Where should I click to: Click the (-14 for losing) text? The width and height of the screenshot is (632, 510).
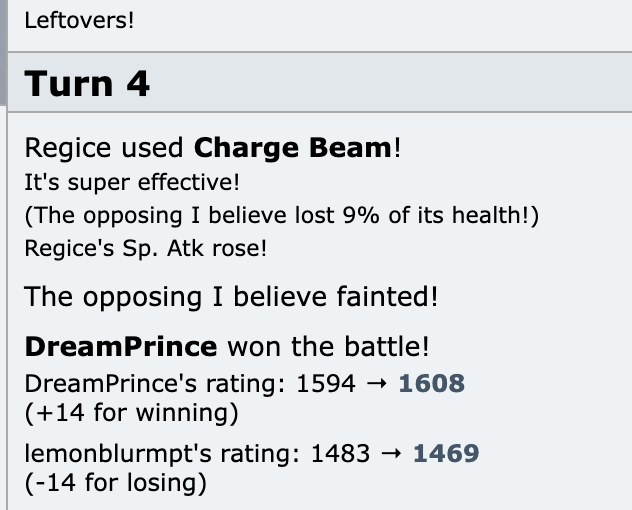(x=116, y=483)
